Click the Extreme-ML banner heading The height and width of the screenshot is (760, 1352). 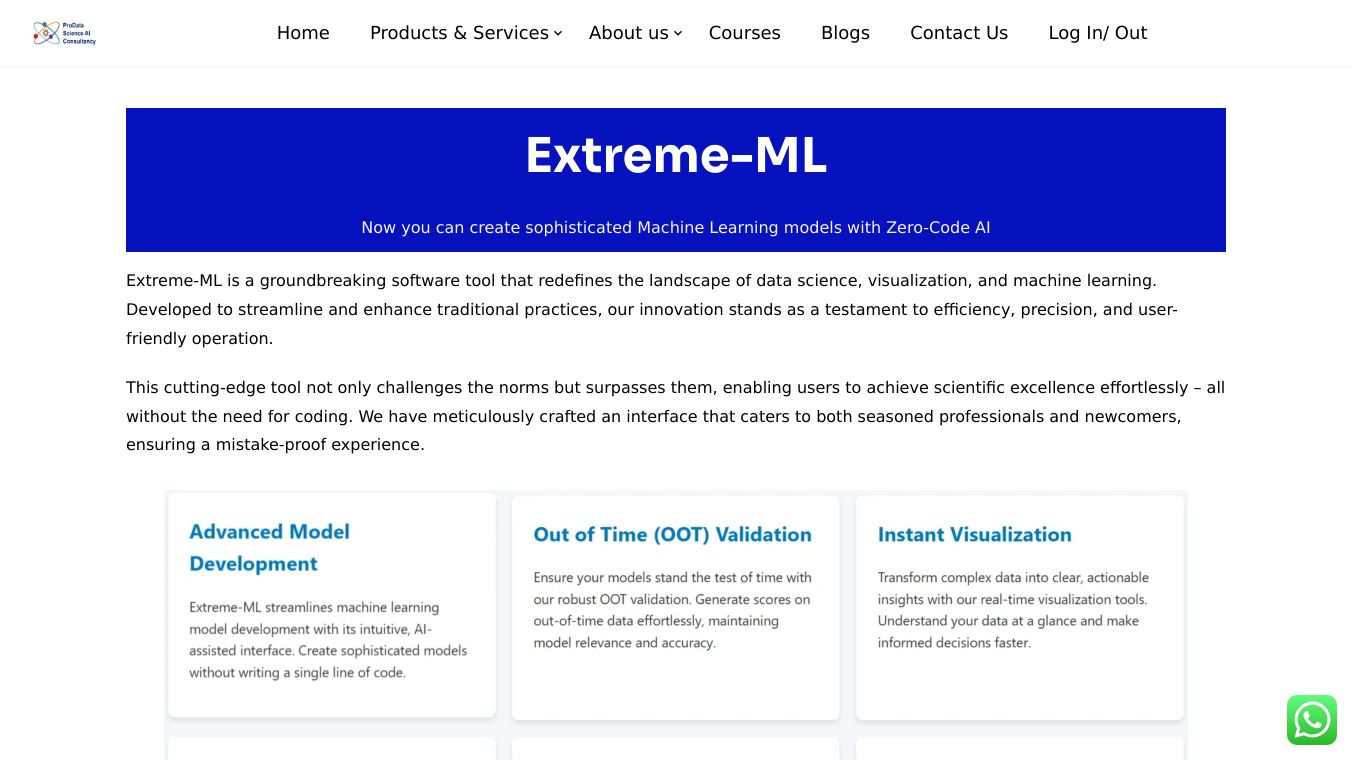point(676,156)
